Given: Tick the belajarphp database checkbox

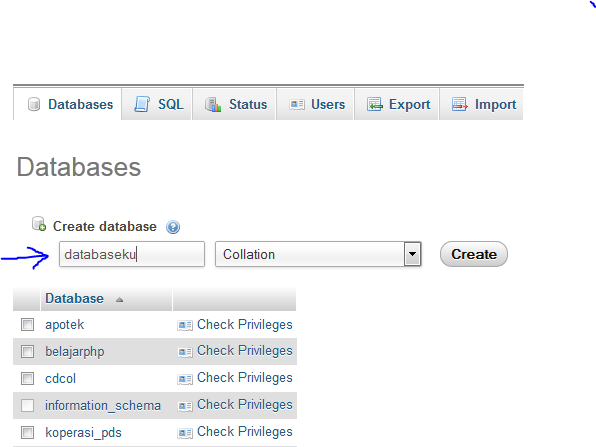Looking at the screenshot, I should pos(27,351).
